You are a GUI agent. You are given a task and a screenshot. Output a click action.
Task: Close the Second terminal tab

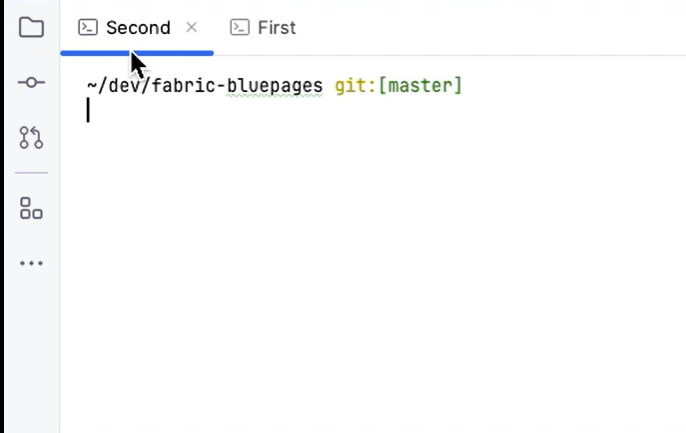point(191,28)
